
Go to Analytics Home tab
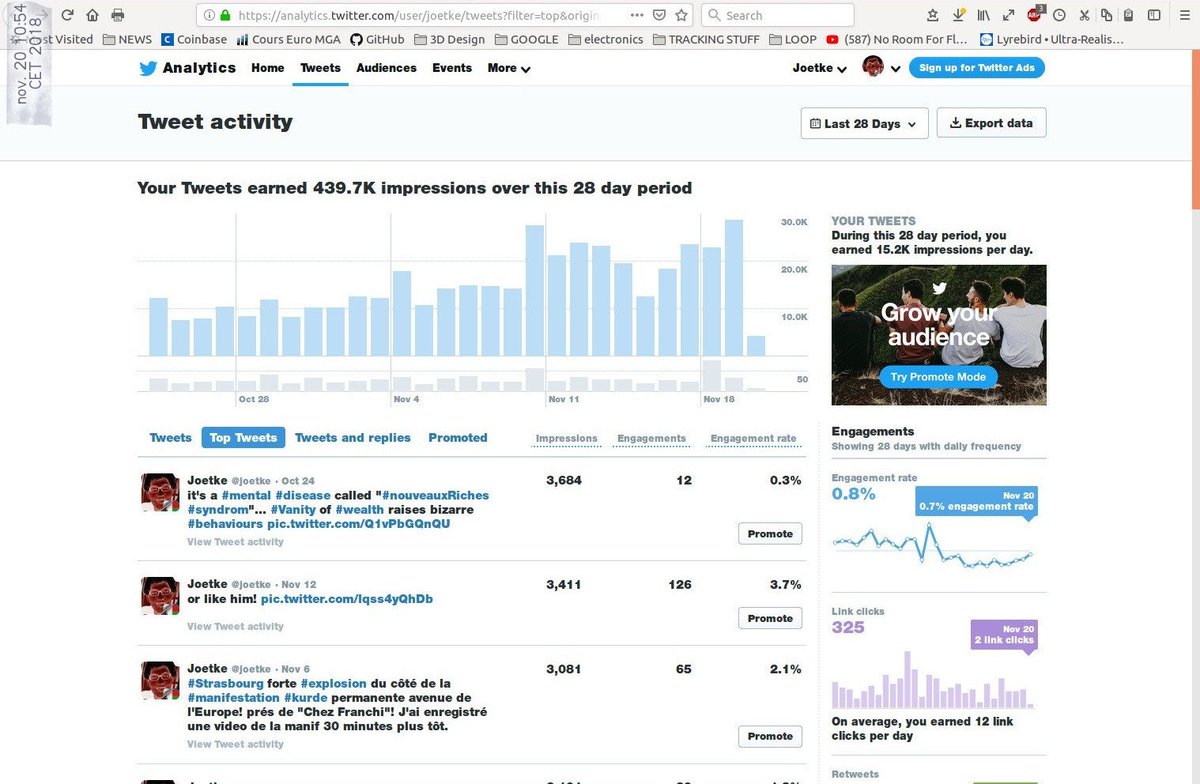(268, 68)
